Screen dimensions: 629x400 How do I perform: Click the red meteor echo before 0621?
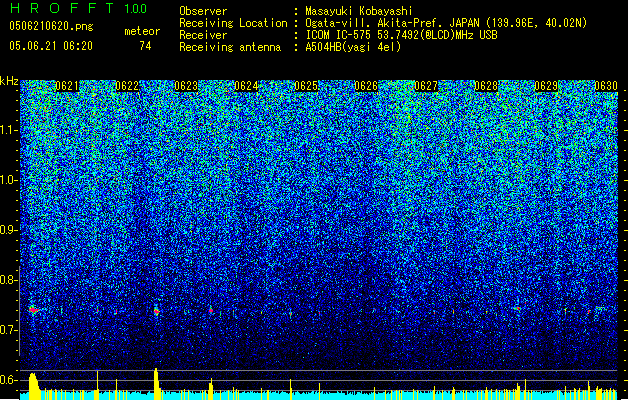tap(34, 310)
